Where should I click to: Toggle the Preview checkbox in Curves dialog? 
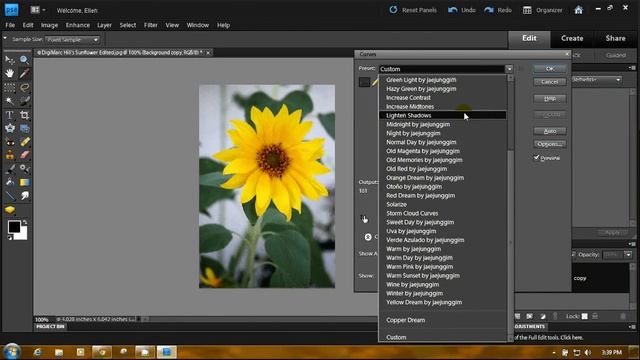point(536,158)
